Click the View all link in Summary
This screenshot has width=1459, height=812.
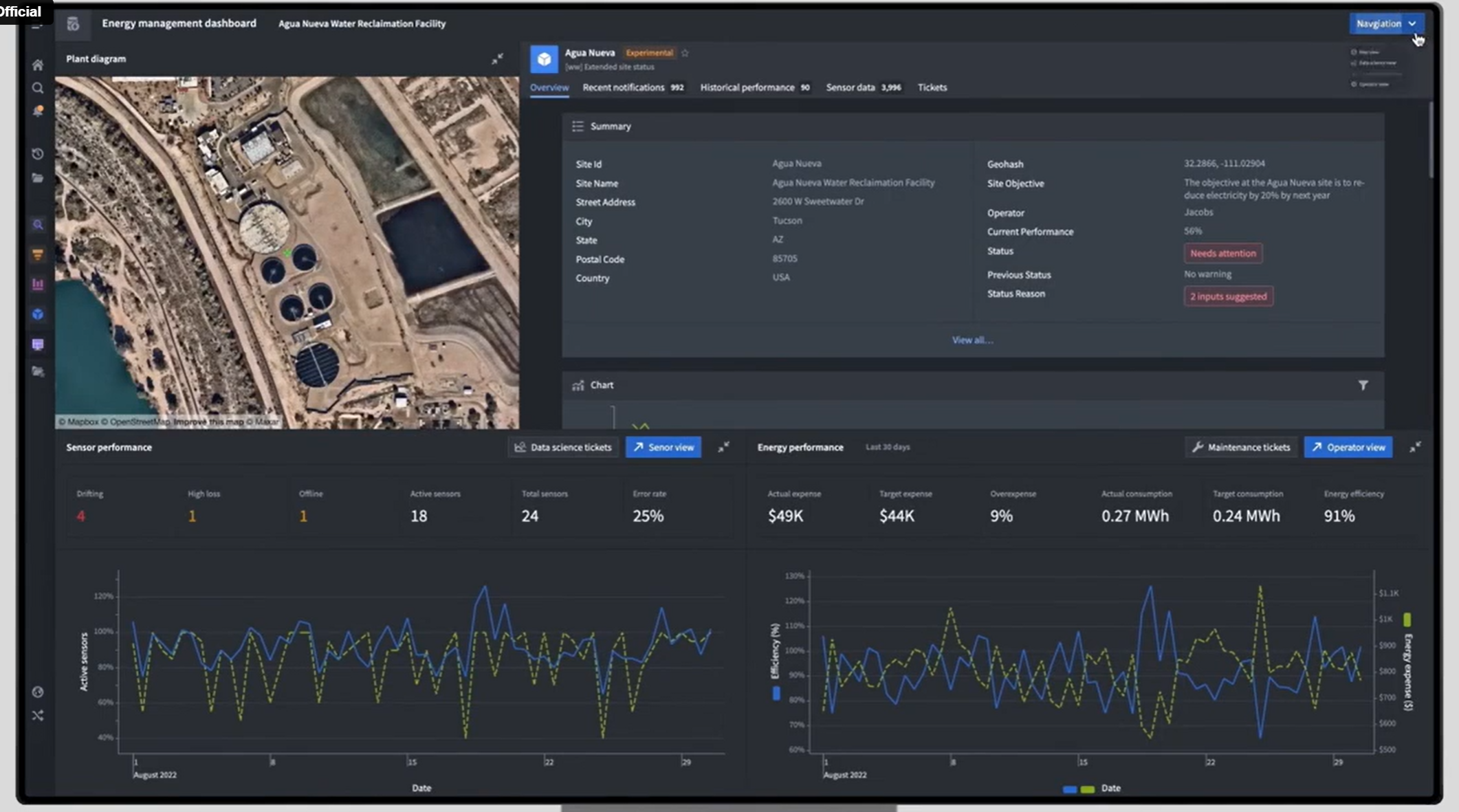972,340
